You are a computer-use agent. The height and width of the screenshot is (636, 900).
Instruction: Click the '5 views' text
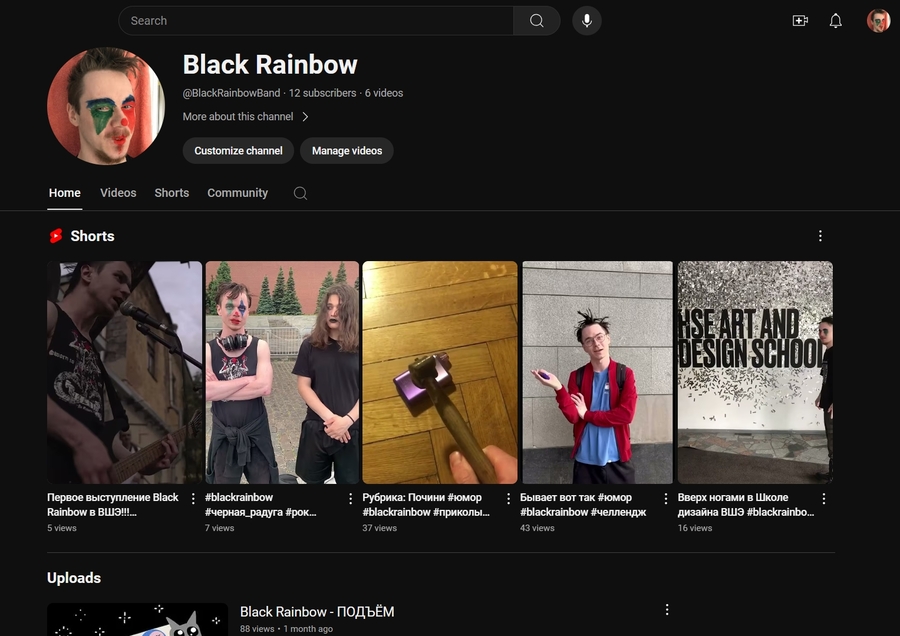[x=61, y=528]
